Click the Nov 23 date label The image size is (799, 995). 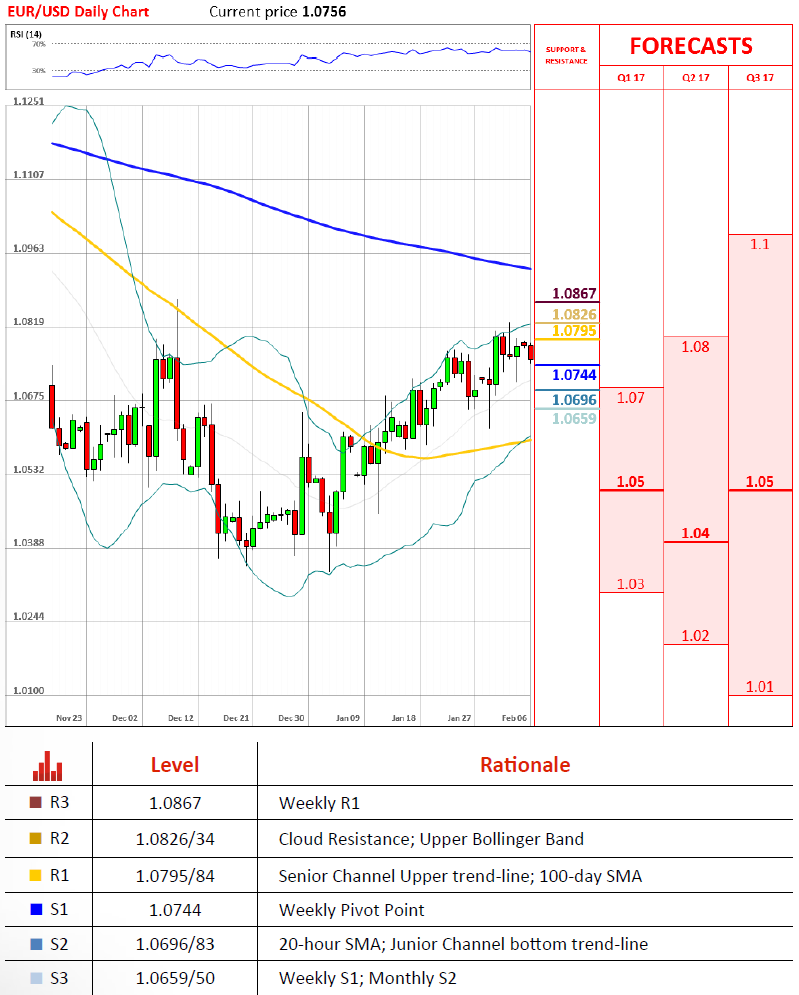pyautogui.click(x=69, y=718)
